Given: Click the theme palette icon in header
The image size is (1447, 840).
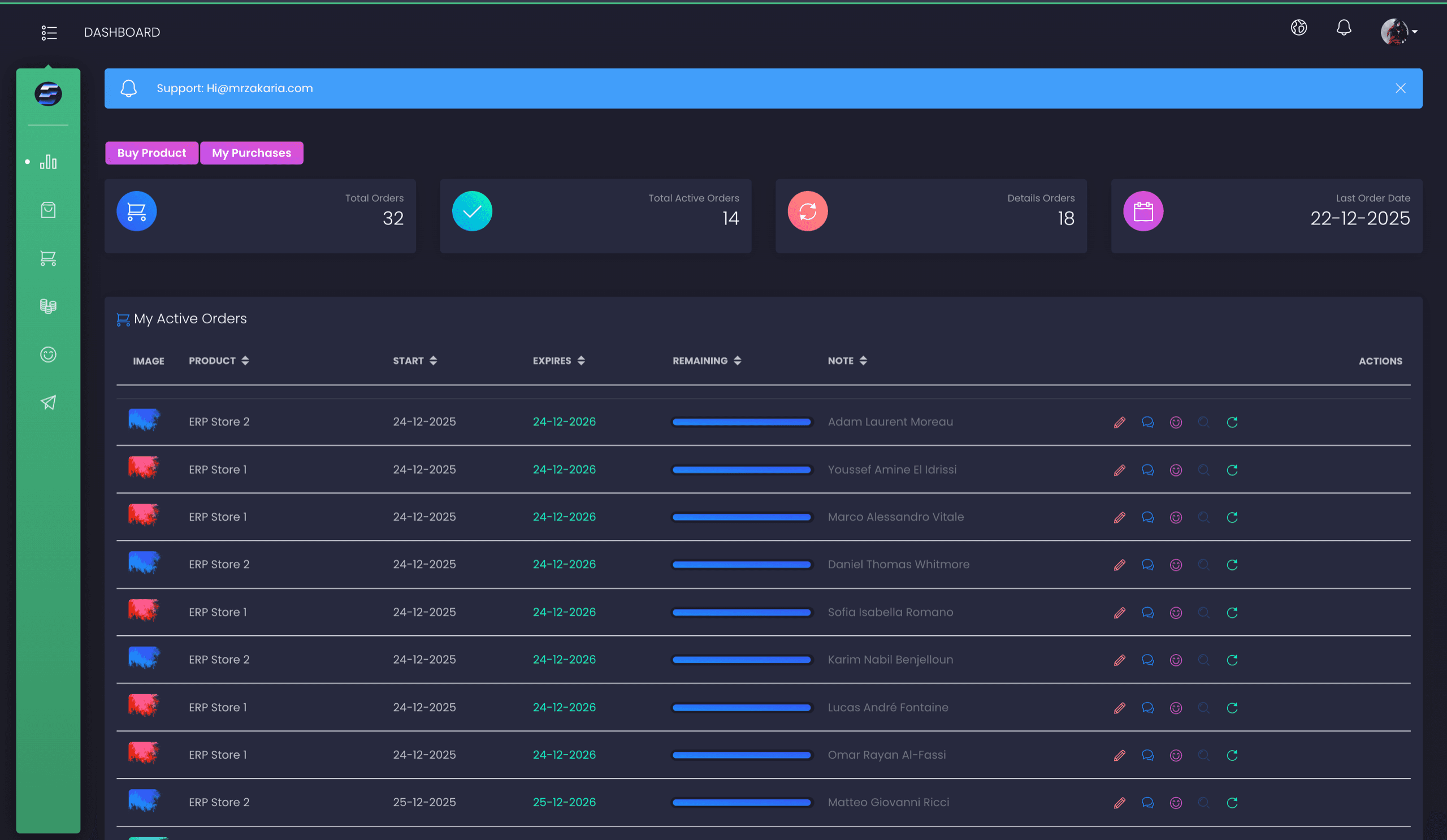Looking at the screenshot, I should coord(1299,28).
